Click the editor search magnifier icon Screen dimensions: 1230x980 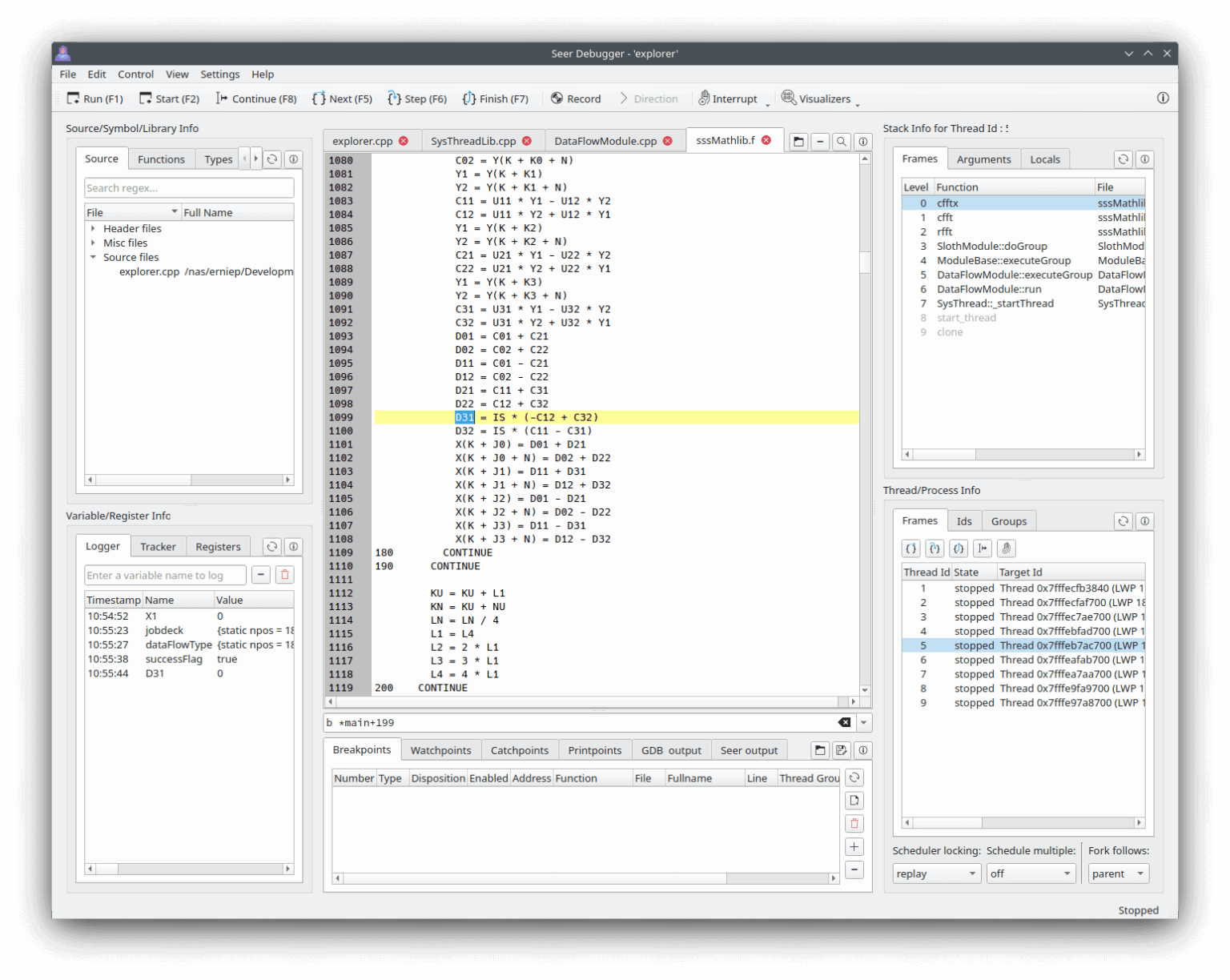pos(842,142)
